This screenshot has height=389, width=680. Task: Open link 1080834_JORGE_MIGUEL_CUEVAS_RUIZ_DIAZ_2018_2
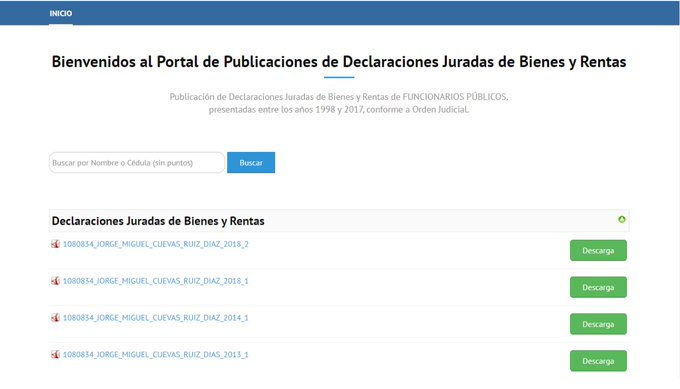156,244
